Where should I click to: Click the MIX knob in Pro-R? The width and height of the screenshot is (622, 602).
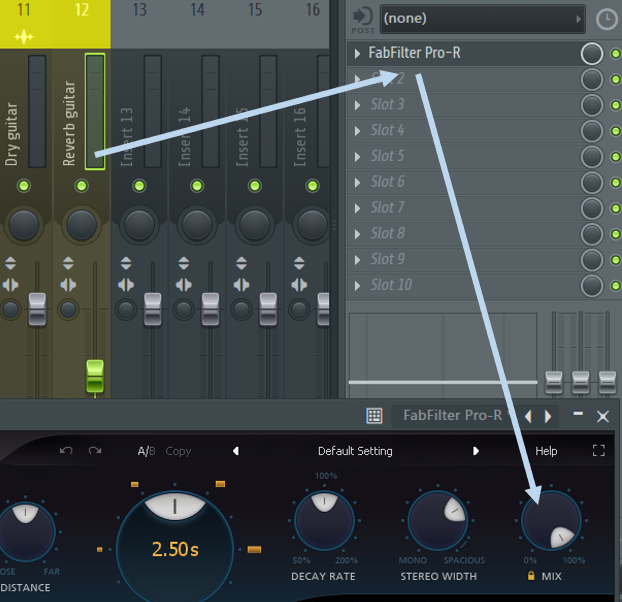point(551,520)
